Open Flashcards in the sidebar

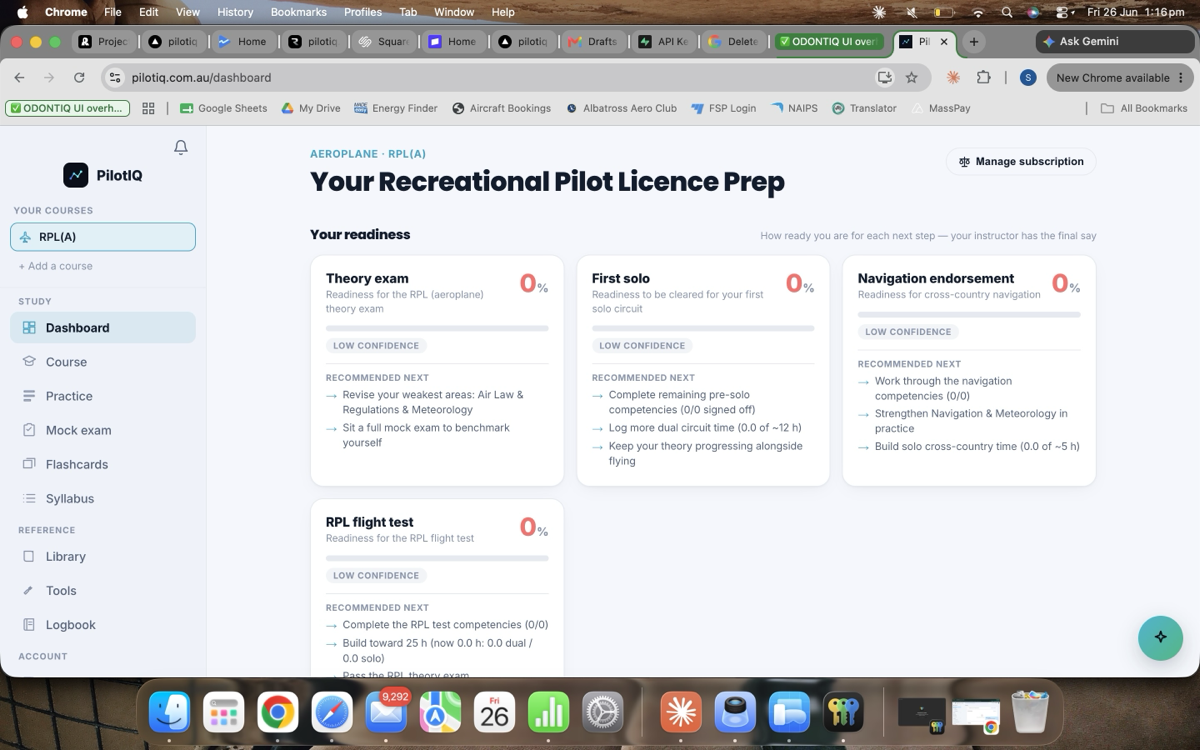[x=103, y=464]
